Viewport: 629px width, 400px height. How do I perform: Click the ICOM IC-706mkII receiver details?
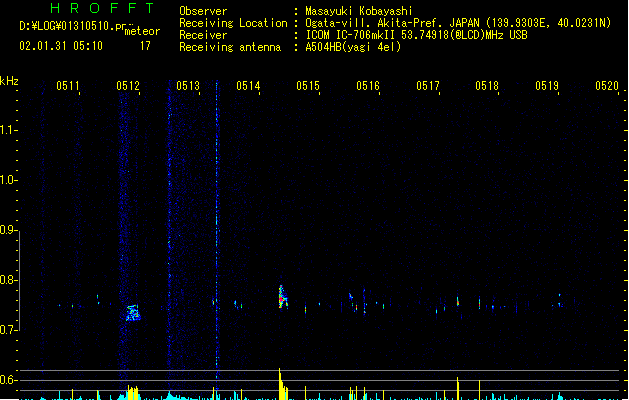[416, 35]
